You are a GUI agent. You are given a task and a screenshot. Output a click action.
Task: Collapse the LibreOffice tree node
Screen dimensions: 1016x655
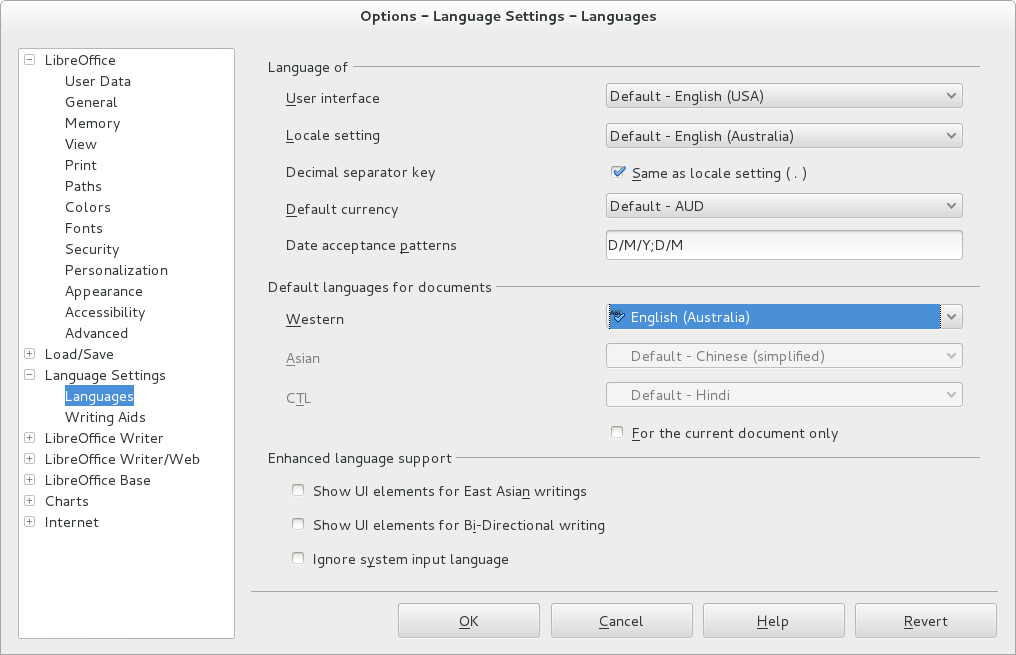pos(30,60)
